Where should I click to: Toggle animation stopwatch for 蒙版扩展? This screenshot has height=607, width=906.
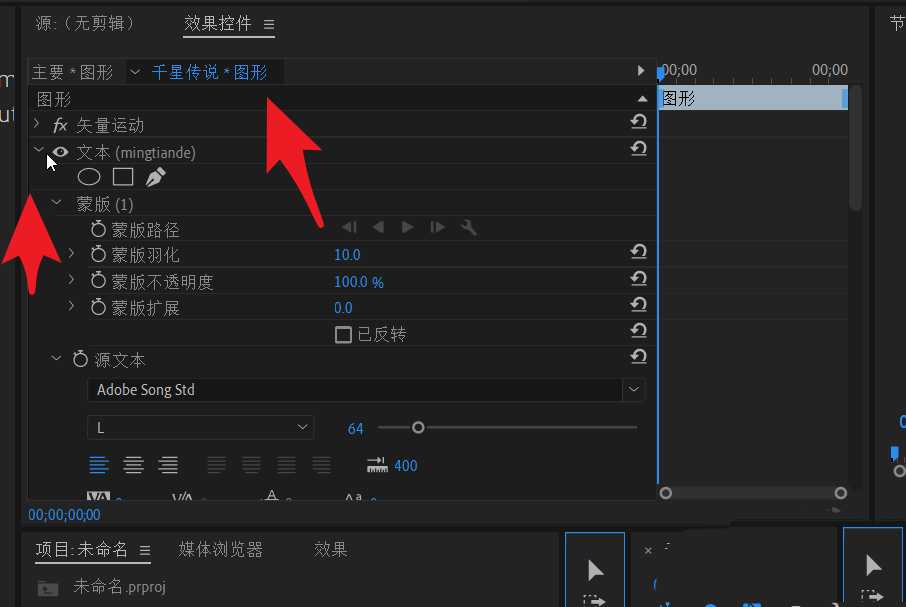98,307
